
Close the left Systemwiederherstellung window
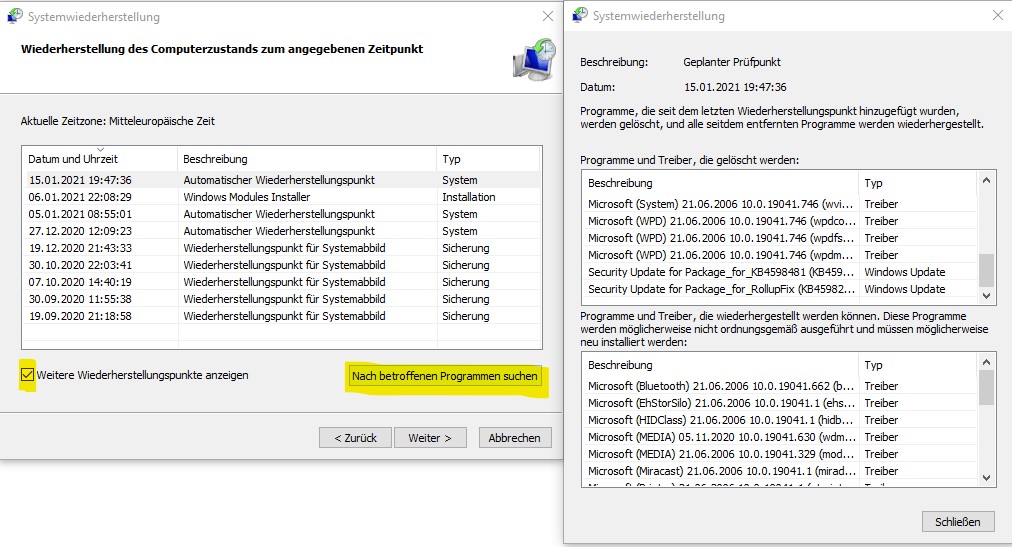pos(547,16)
